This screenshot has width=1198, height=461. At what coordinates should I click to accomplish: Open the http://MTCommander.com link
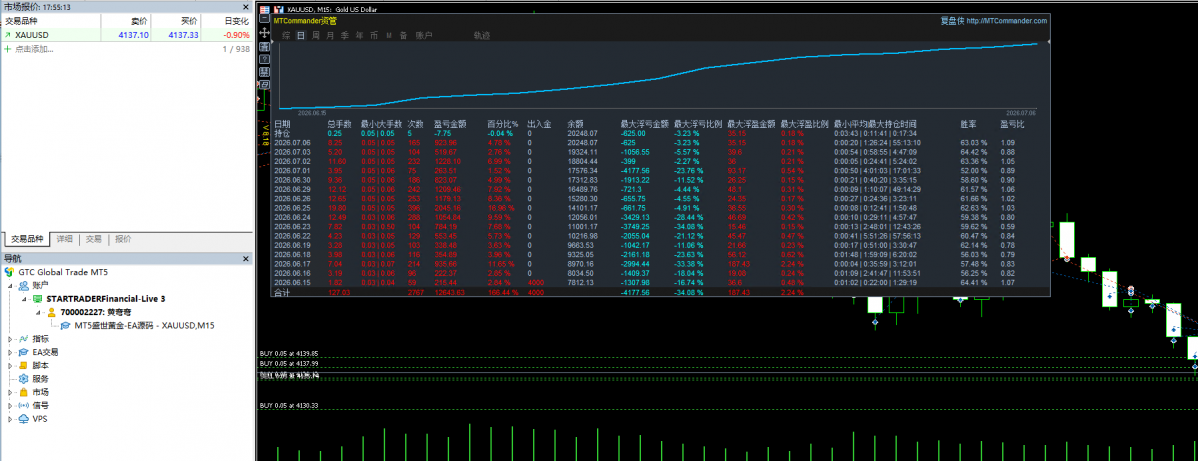(1006, 21)
